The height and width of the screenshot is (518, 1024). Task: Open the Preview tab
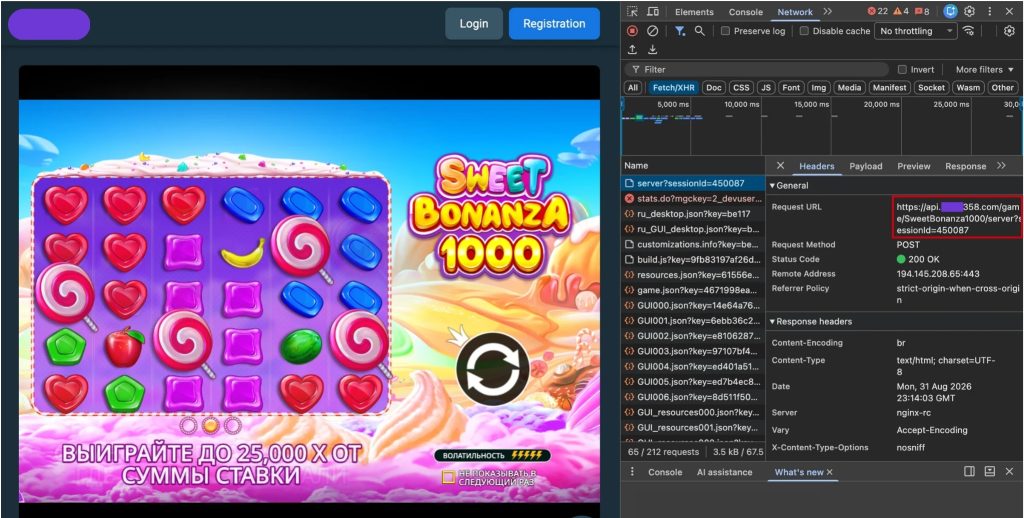(914, 166)
